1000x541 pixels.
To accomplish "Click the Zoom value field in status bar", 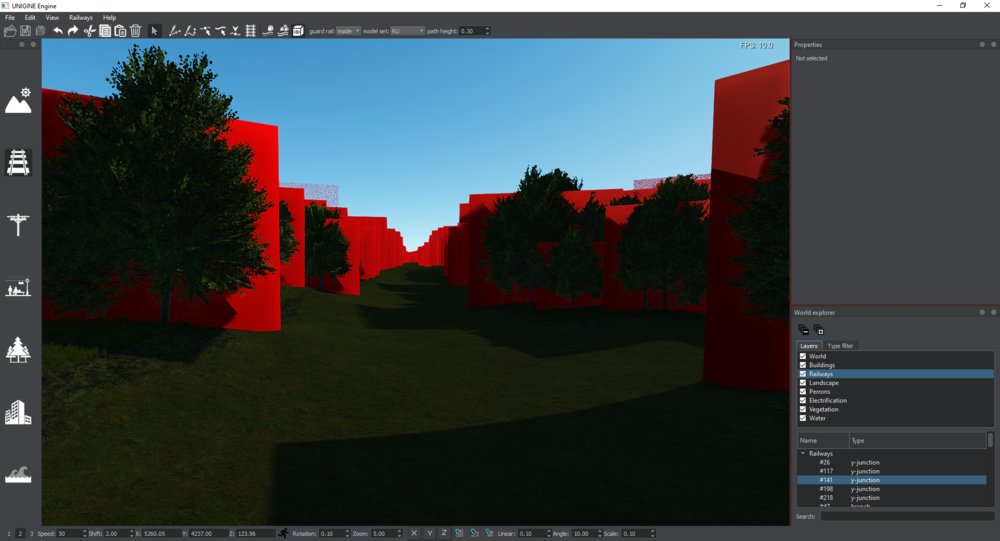I will [x=386, y=533].
